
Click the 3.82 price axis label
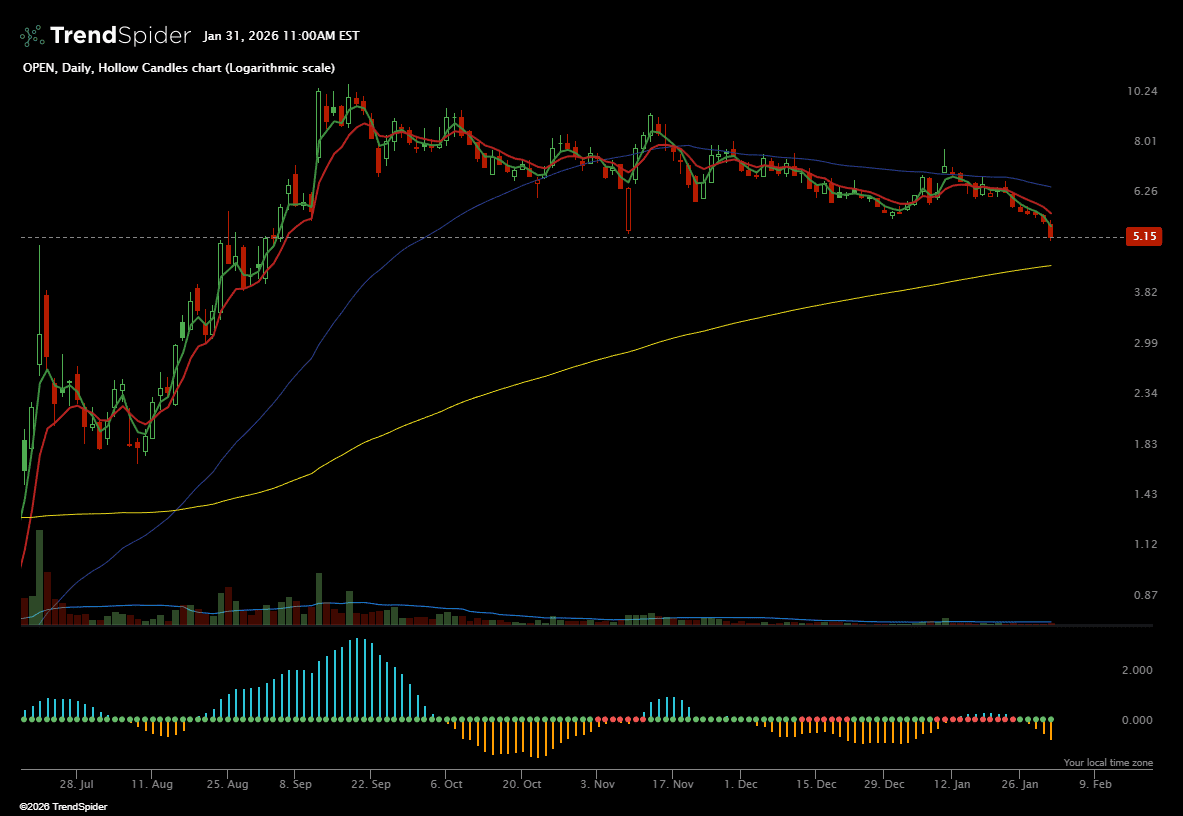click(x=1141, y=292)
